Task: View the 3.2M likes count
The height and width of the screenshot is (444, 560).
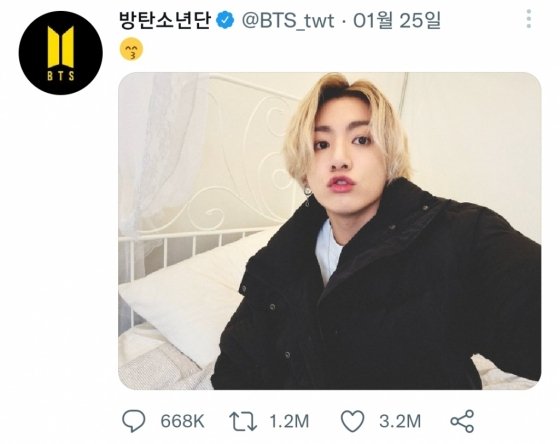Action: coord(400,421)
